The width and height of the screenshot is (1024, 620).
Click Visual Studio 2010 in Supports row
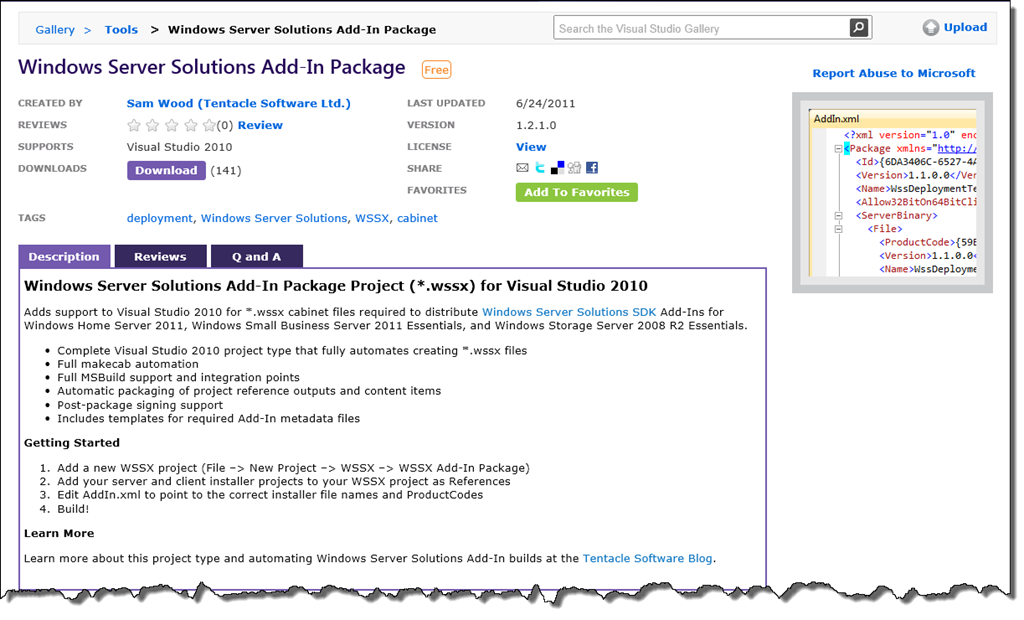[180, 147]
